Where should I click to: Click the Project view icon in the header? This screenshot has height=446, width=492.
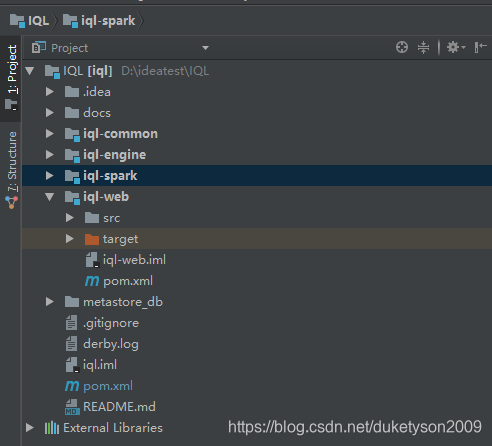click(x=39, y=48)
